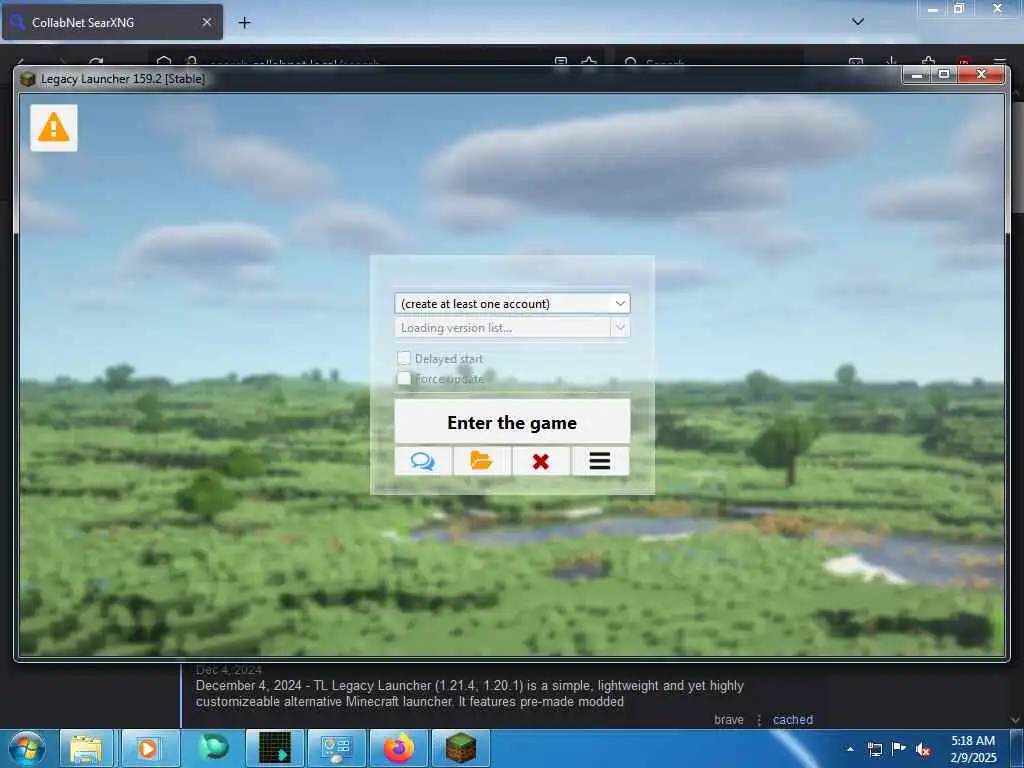
Task: Open the Windows Start menu
Action: tap(27, 748)
